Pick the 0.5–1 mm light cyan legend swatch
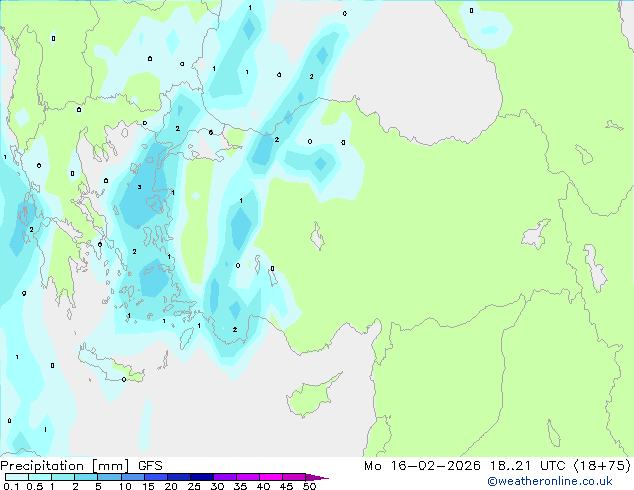Screen dimensions: 634x490 pyautogui.click(x=40, y=477)
